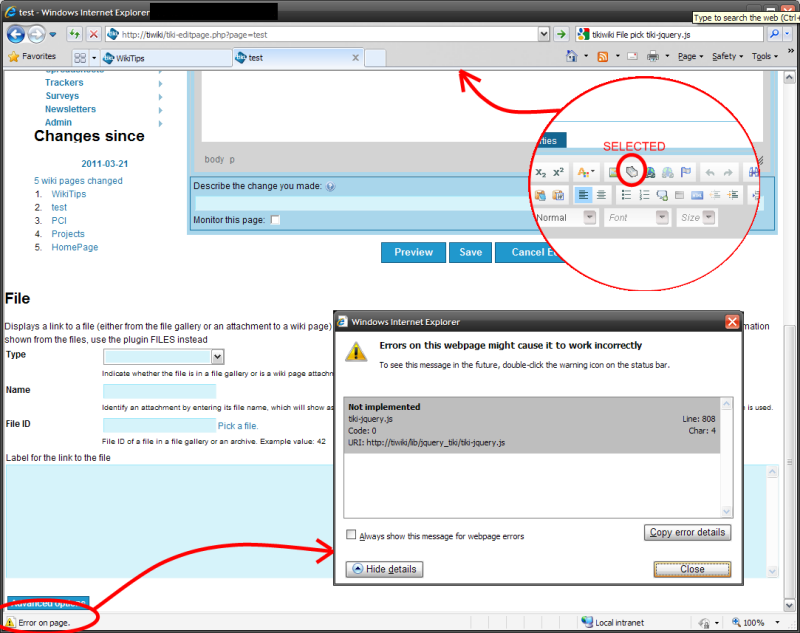Select the subscript icon in magnified toolbar
Image resolution: width=800 pixels, height=633 pixels.
tap(541, 172)
